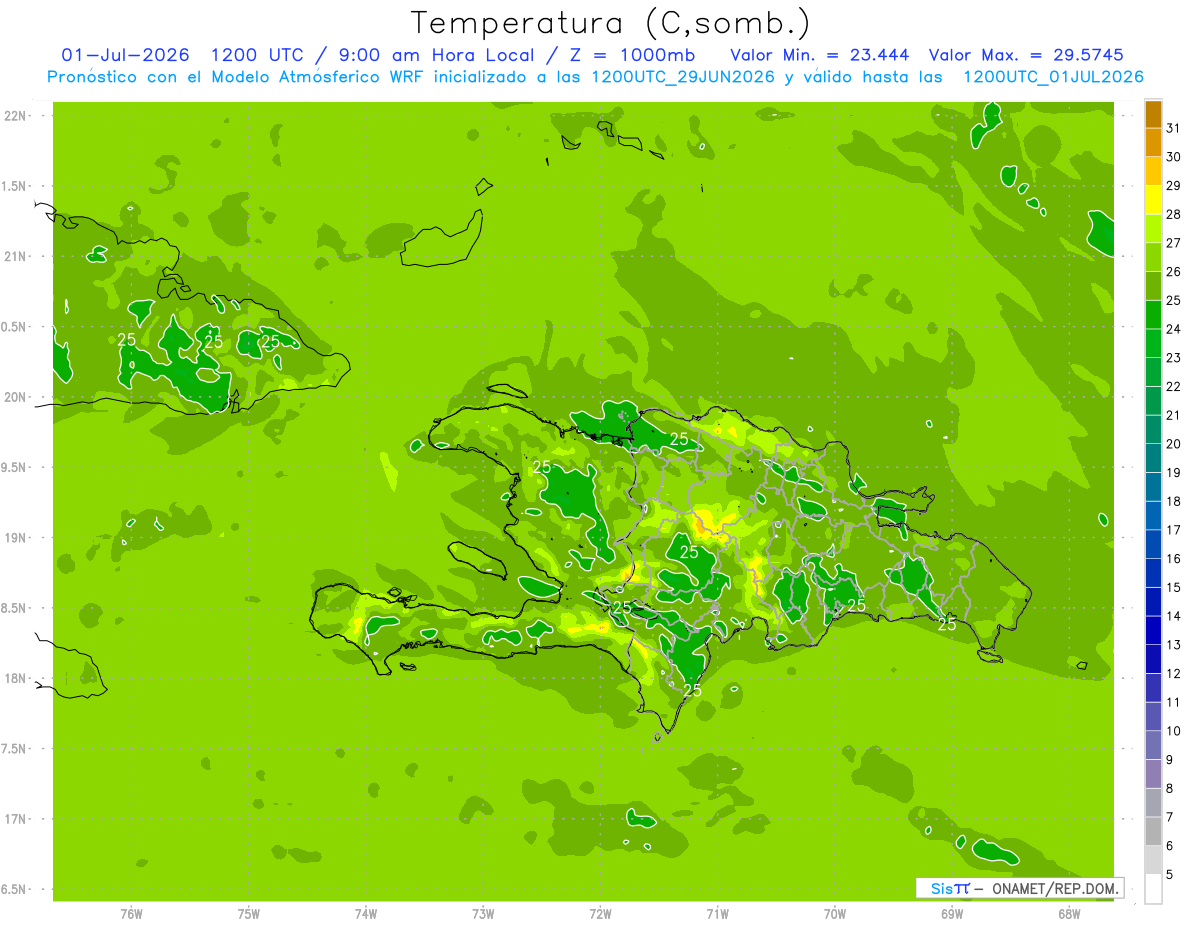Select the valid-until stamp "1200UTC_01JUL2026"
Image resolution: width=1200 pixels, height=927 pixels.
tap(1053, 77)
